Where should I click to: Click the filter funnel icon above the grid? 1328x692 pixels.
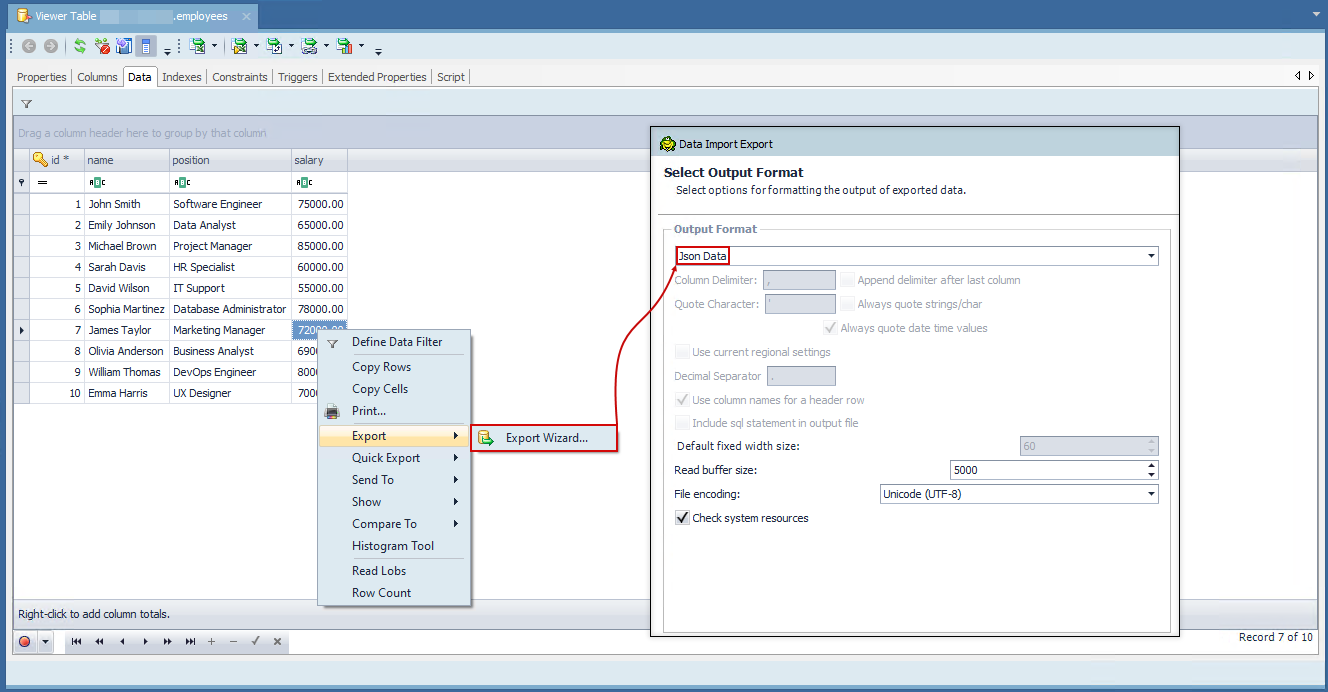click(27, 104)
